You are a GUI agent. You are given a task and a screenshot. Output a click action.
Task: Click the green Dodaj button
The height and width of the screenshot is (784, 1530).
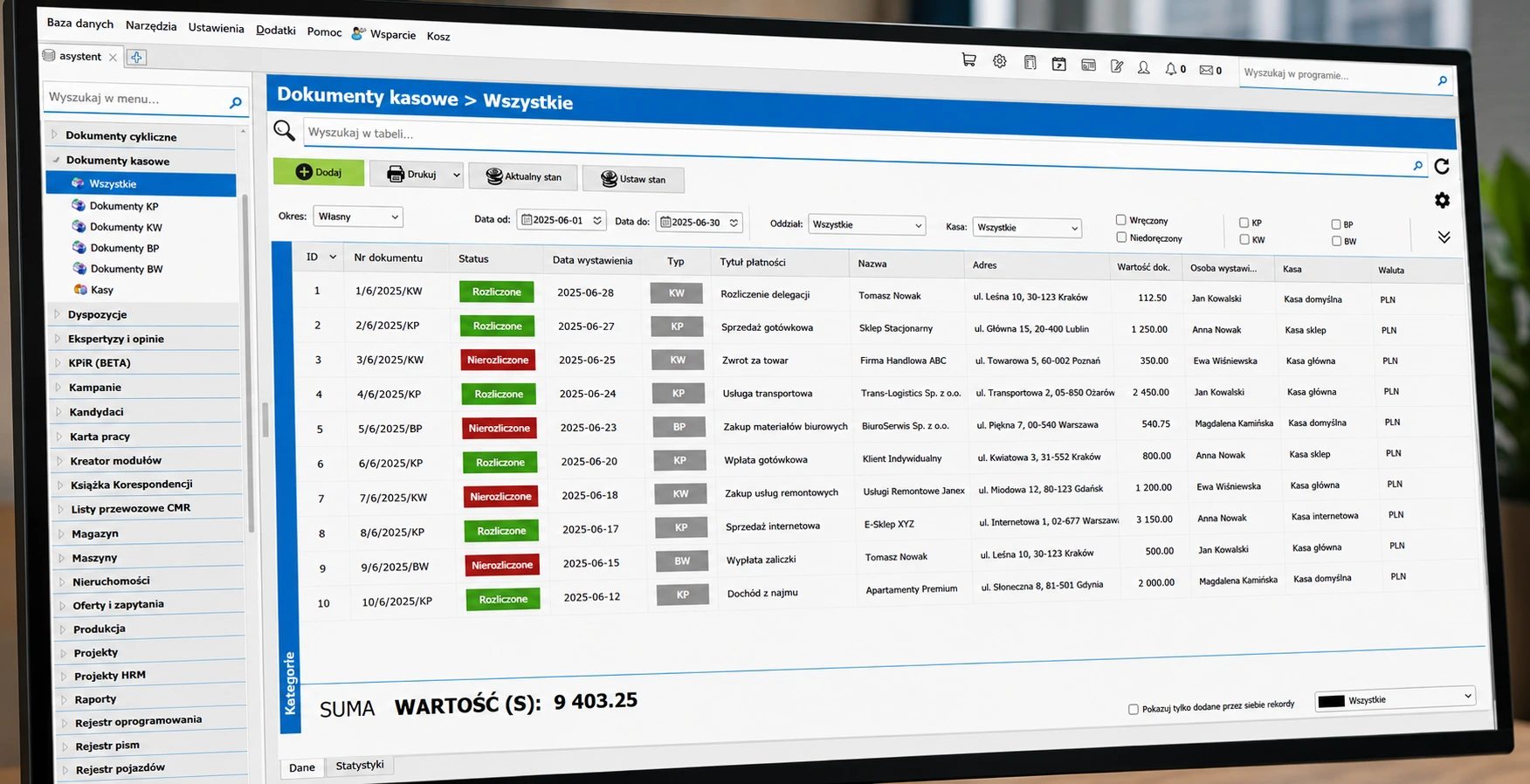319,172
